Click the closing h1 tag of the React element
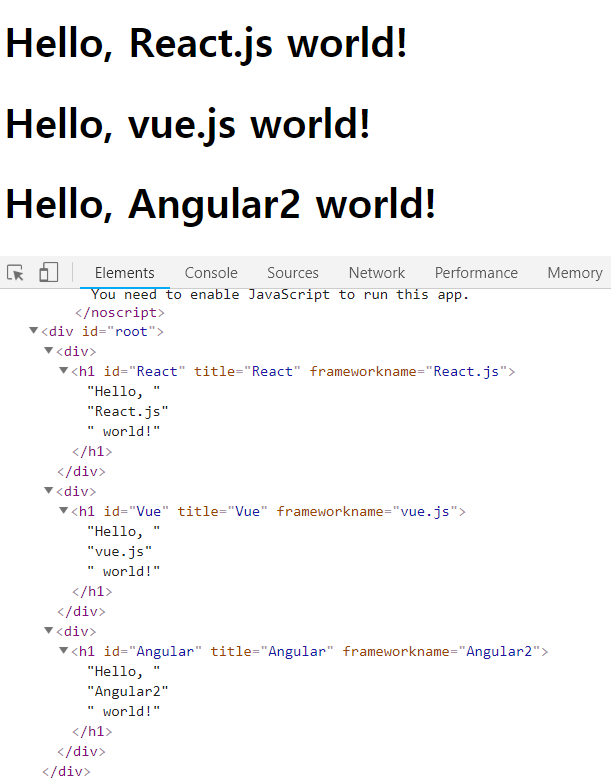The width and height of the screenshot is (611, 782). [x=92, y=452]
